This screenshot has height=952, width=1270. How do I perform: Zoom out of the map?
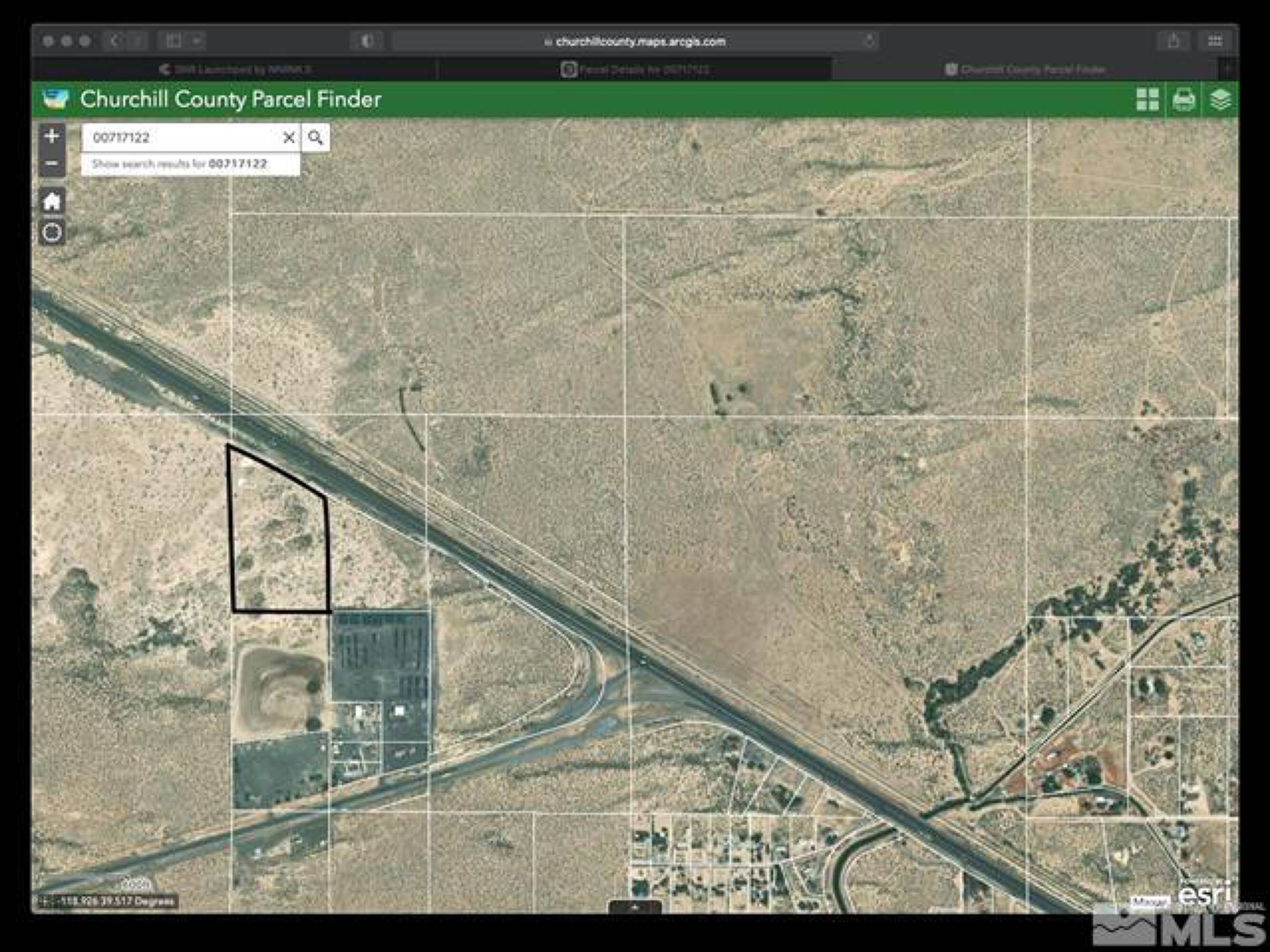click(52, 164)
